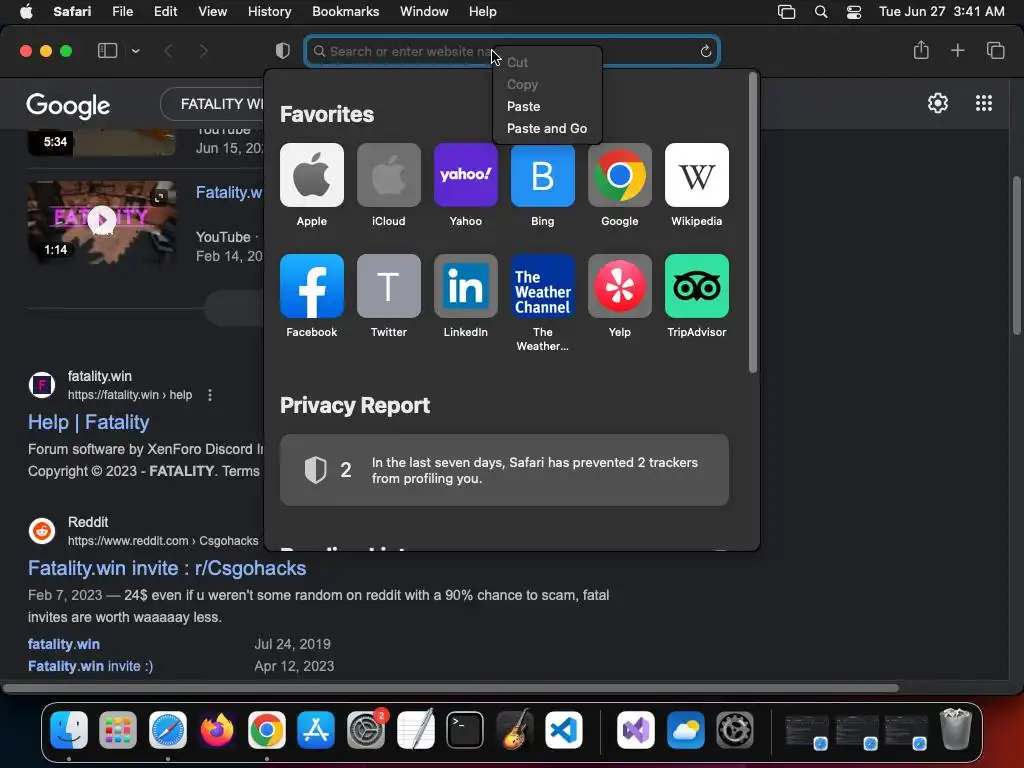
Task: Open the Fatality.win invite r/Csgohacks link
Action: pos(167,568)
